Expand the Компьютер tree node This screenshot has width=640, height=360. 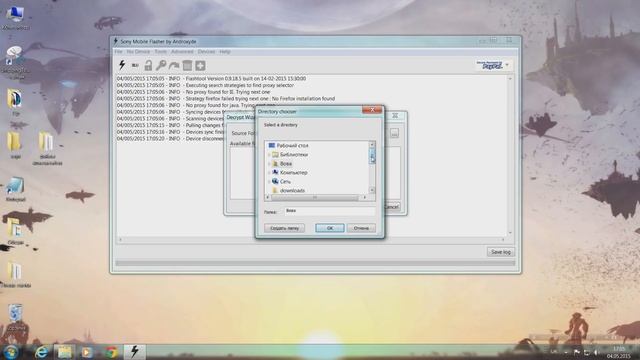[x=269, y=173]
